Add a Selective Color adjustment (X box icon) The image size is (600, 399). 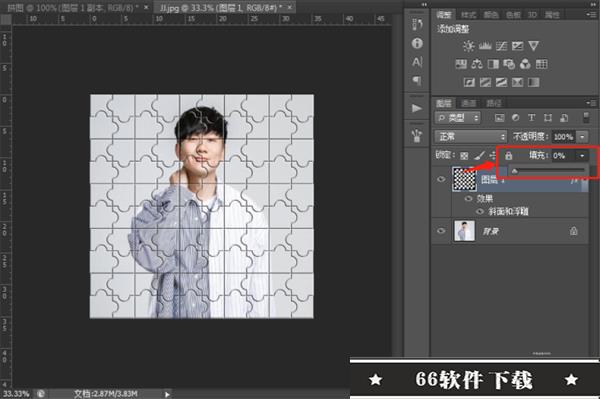coord(517,82)
